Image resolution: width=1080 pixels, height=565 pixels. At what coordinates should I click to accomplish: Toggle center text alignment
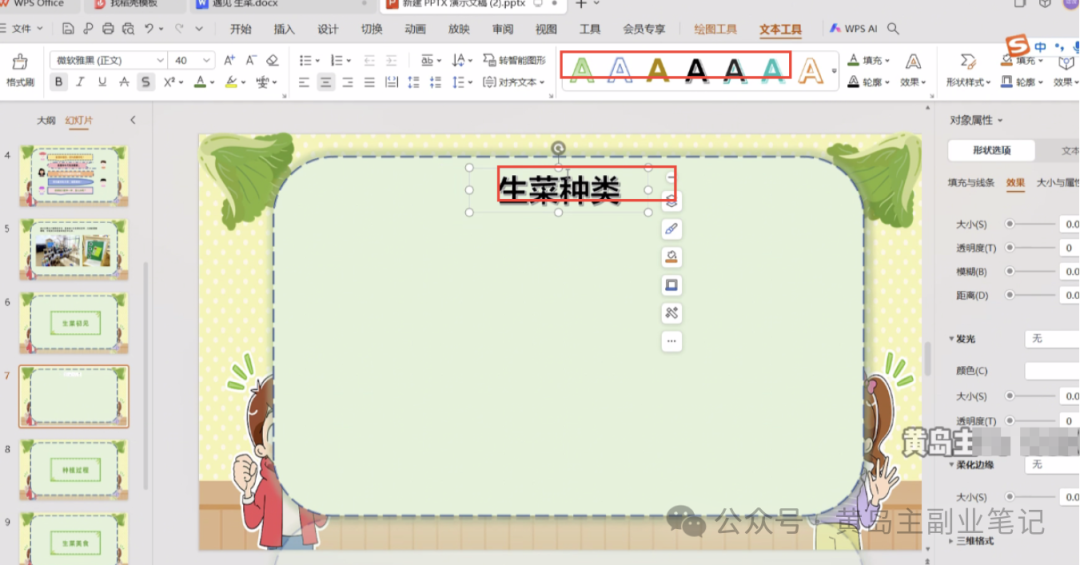[326, 82]
